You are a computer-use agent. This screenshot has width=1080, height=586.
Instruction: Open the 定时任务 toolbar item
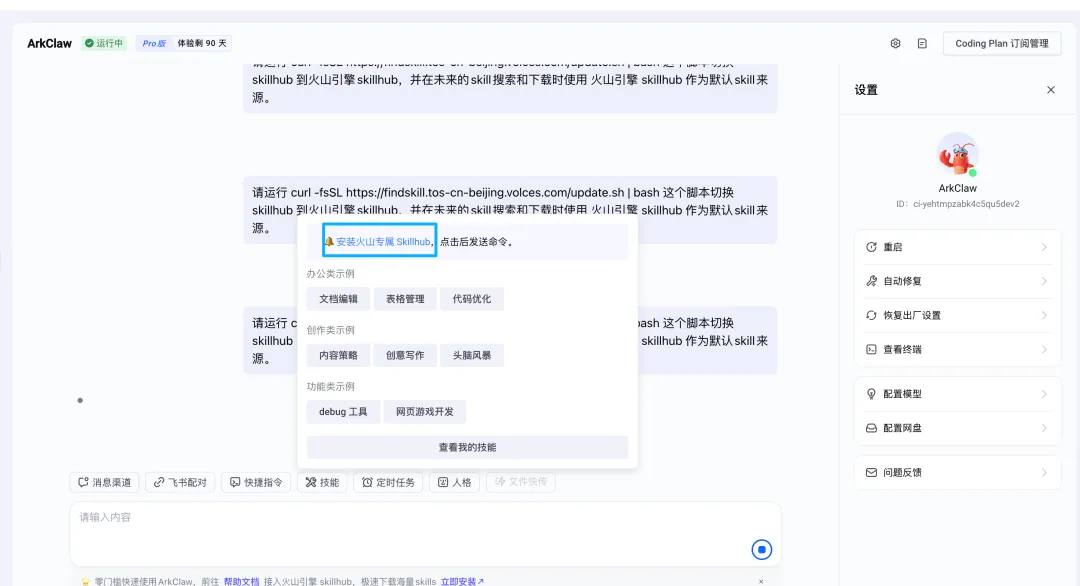[x=388, y=482]
